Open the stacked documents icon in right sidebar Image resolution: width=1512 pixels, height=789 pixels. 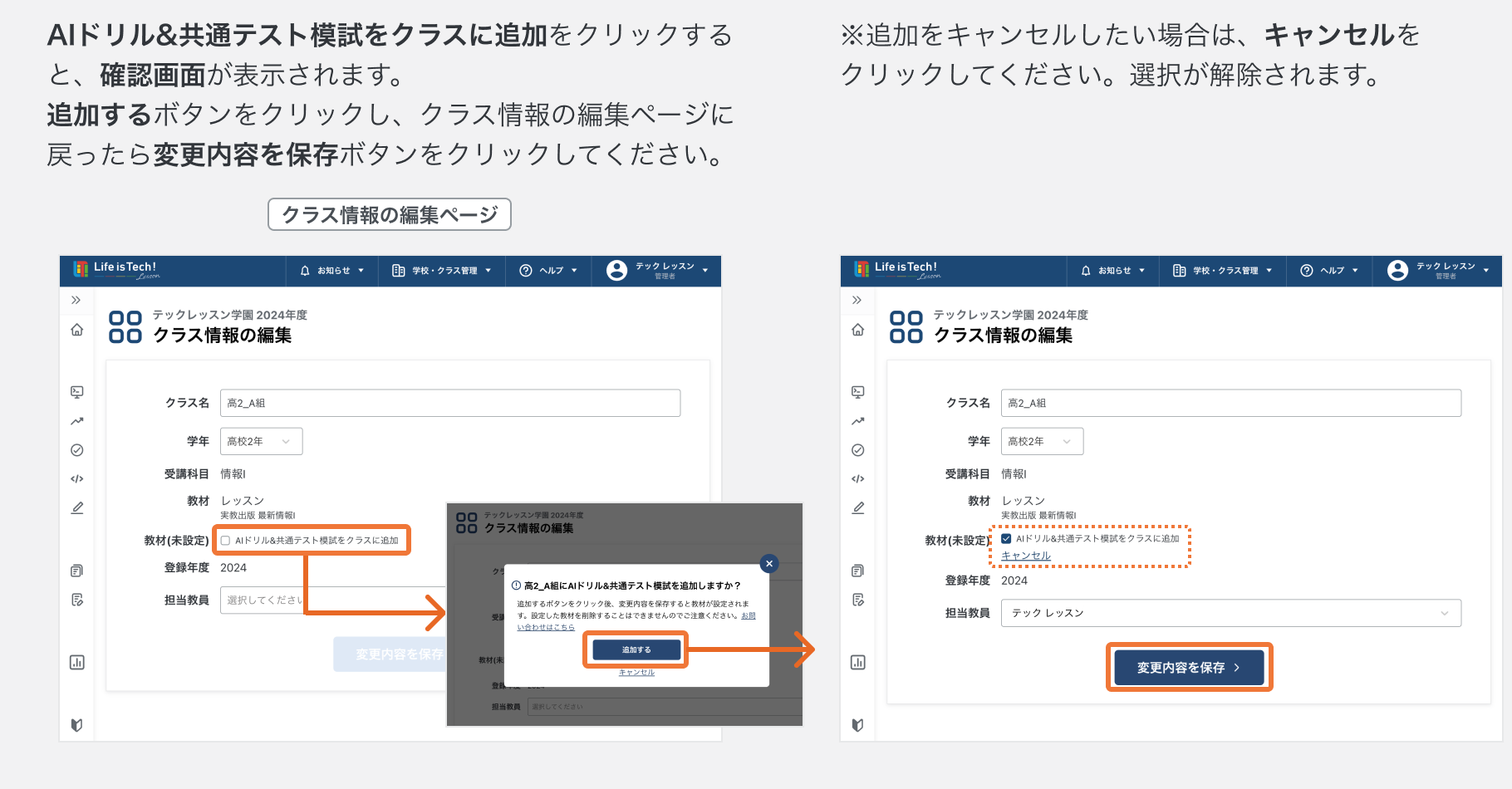pyautogui.click(x=858, y=571)
